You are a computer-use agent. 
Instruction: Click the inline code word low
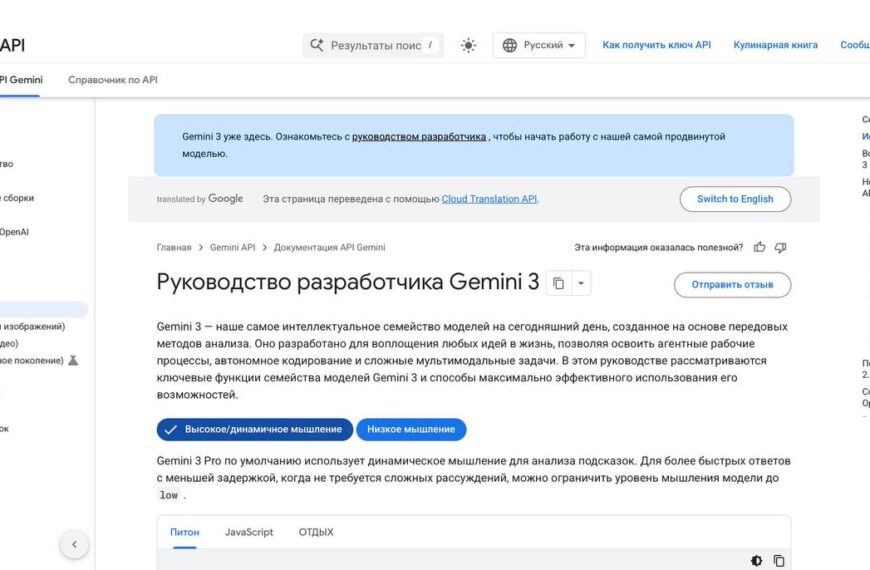[x=169, y=495]
